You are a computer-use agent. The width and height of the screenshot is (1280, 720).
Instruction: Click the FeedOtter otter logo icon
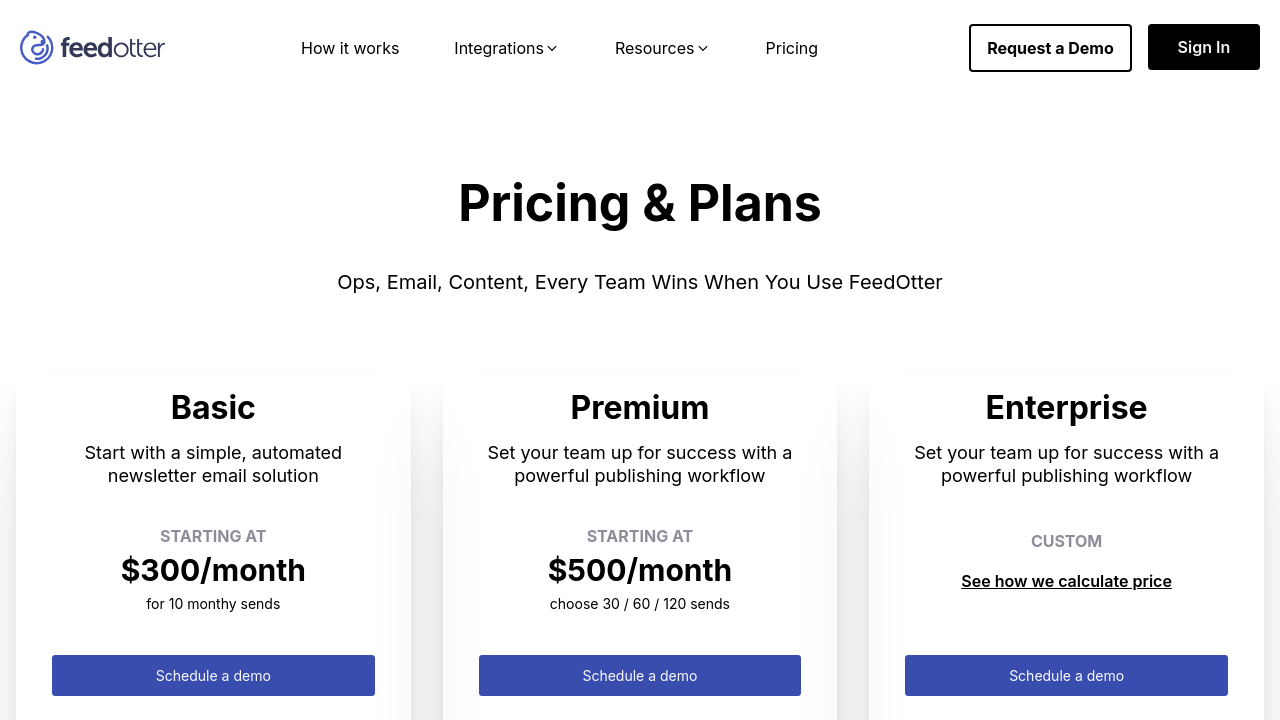click(37, 47)
